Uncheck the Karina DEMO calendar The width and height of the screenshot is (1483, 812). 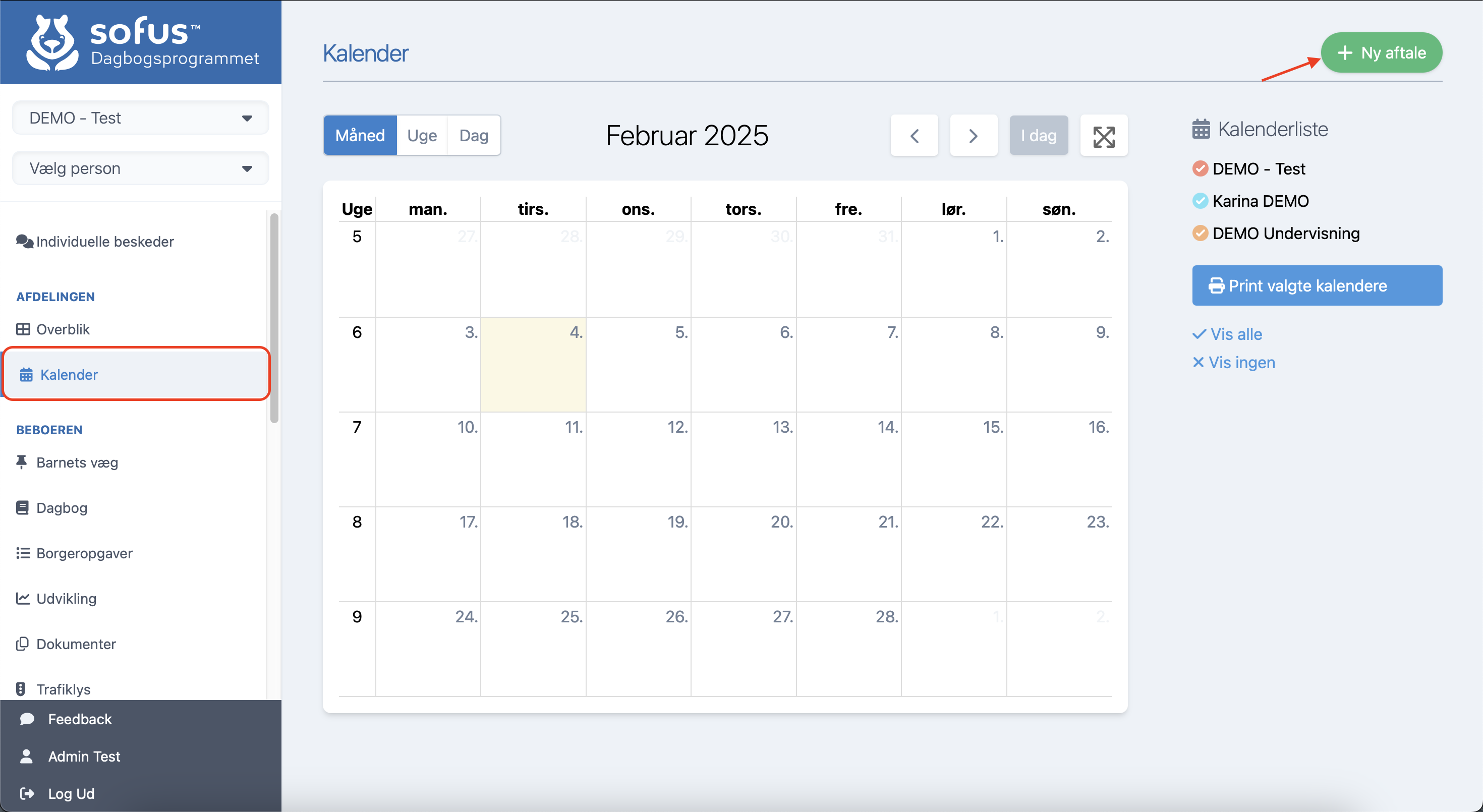coord(1200,201)
